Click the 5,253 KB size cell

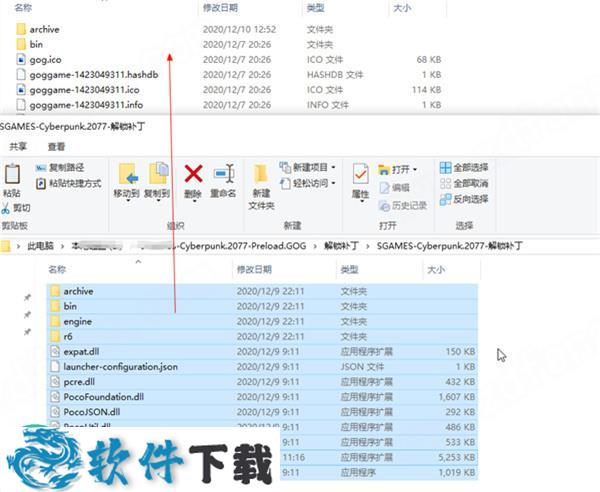[x=457, y=457]
